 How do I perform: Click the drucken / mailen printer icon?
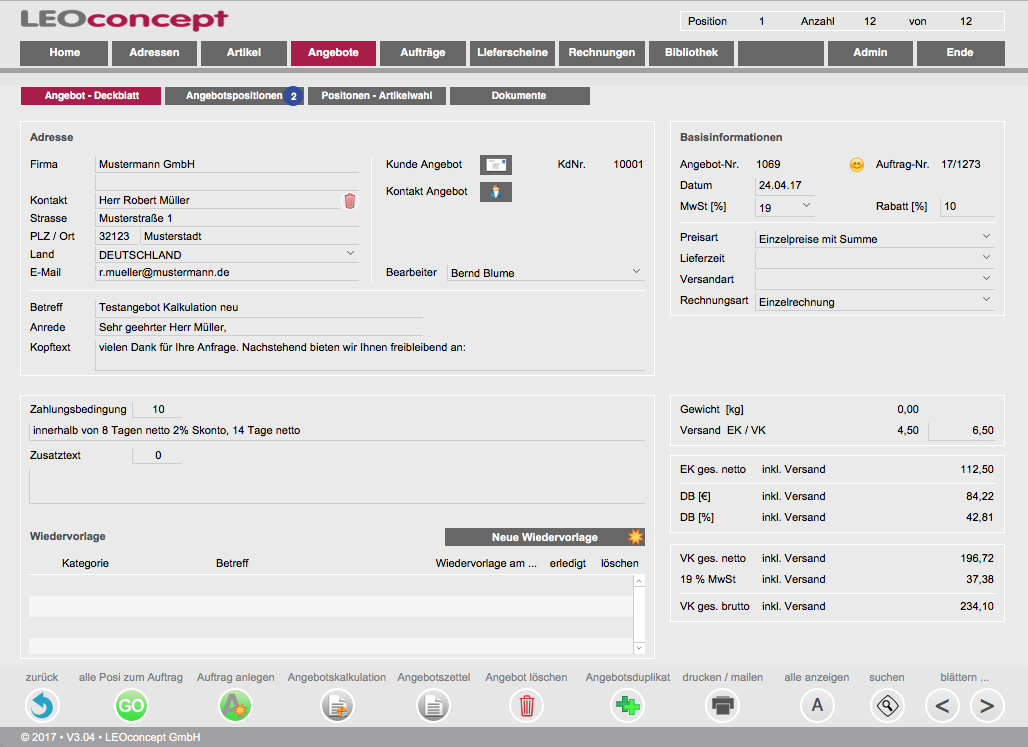[x=722, y=706]
